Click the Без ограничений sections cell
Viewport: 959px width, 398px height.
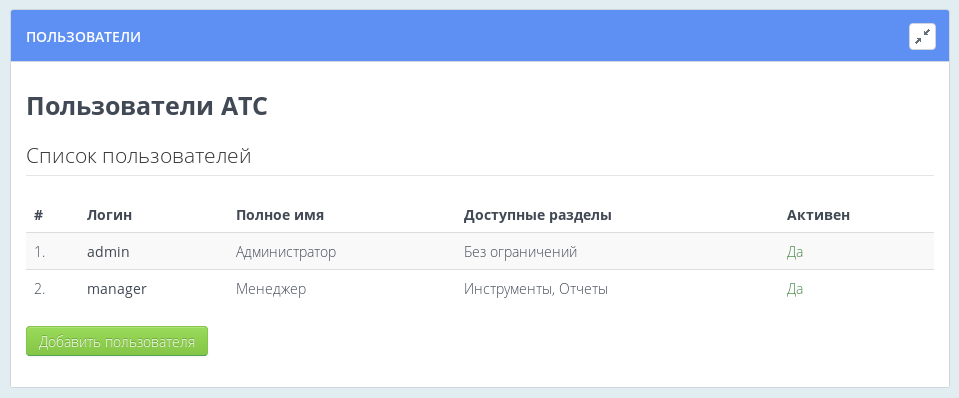520,252
